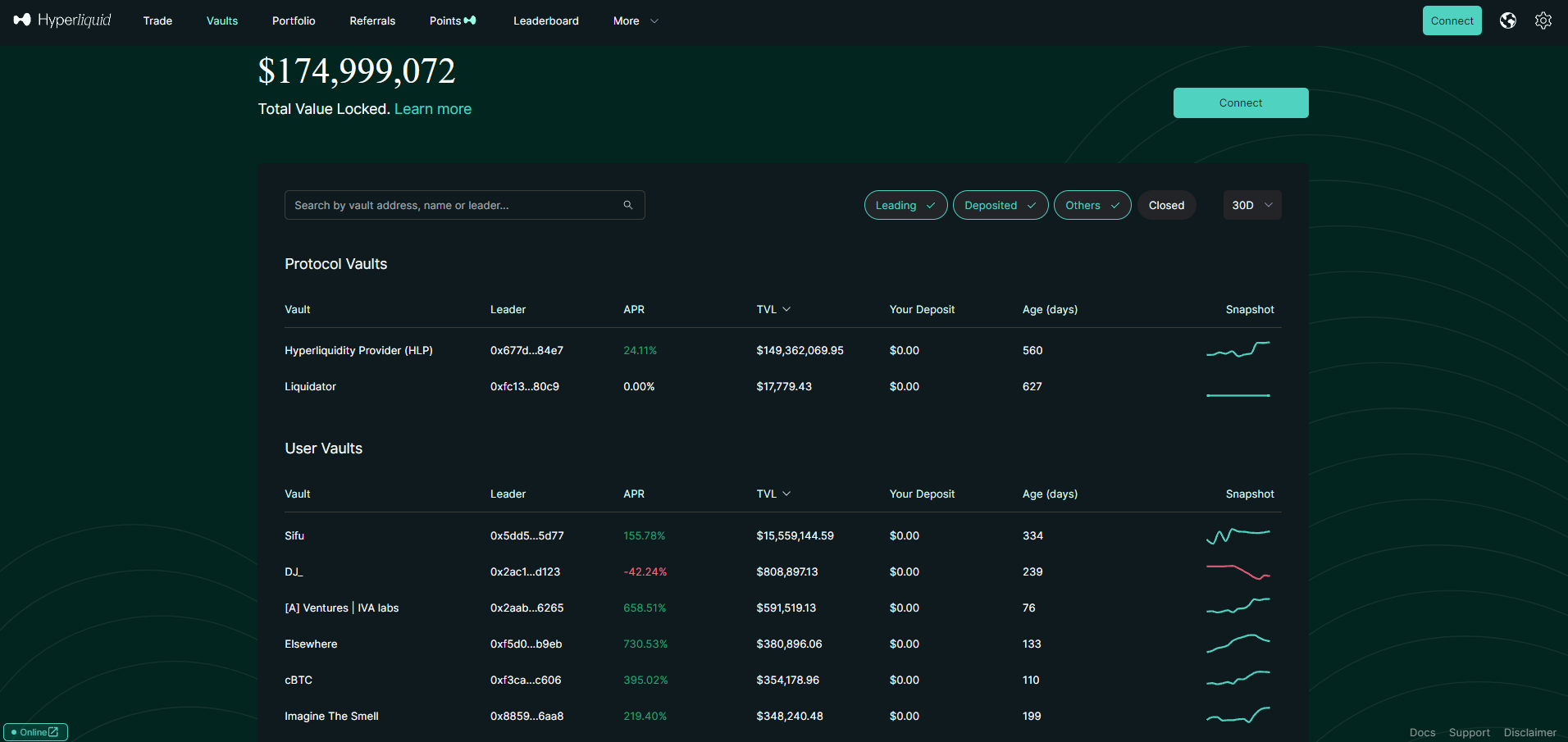Open the settings gear icon

tap(1543, 20)
